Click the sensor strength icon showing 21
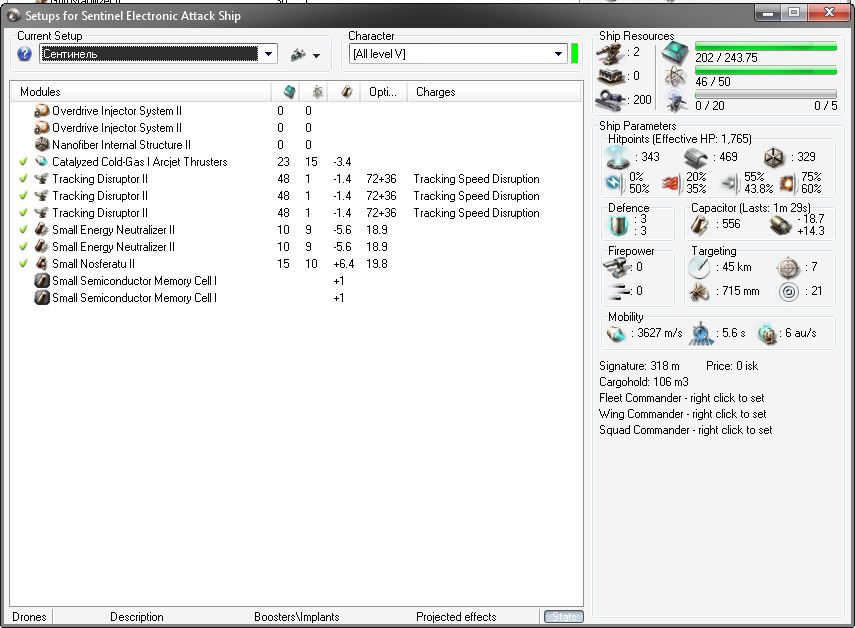 coord(788,291)
